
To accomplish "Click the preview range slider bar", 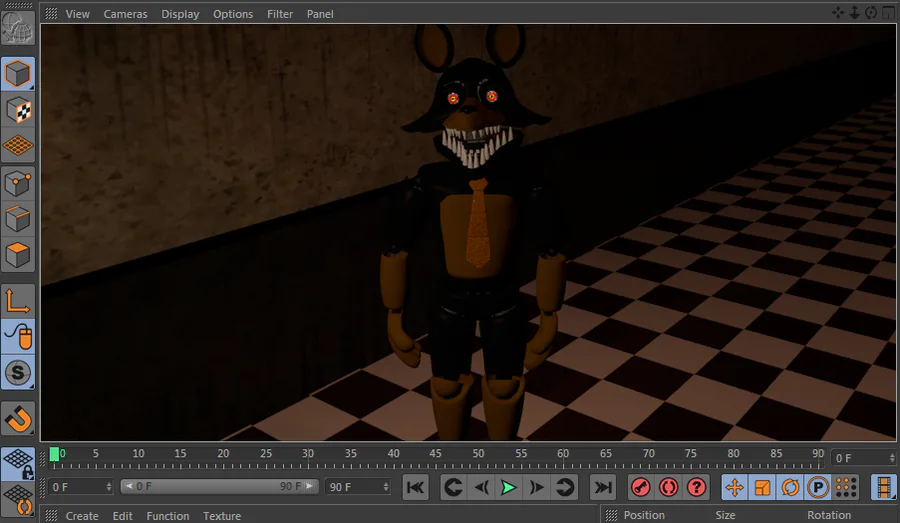I will pyautogui.click(x=219, y=486).
